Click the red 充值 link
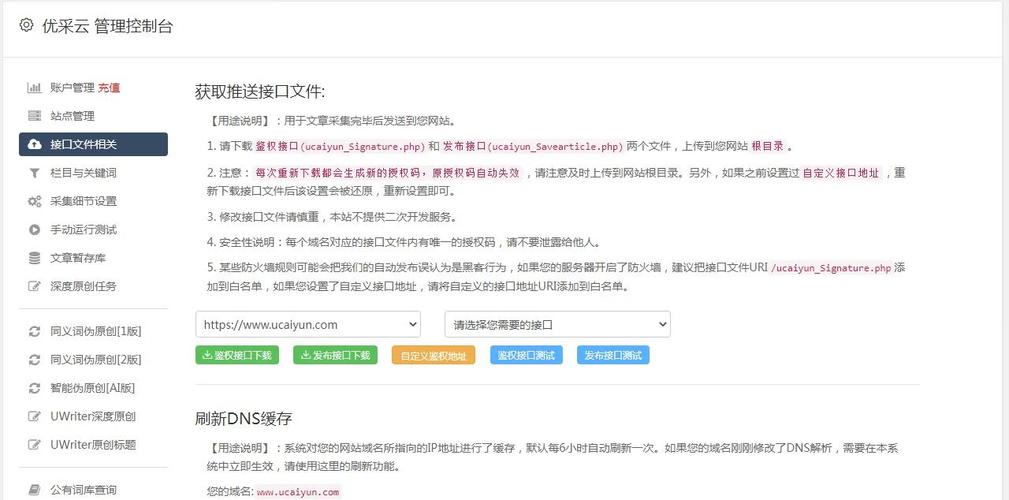 [109, 88]
